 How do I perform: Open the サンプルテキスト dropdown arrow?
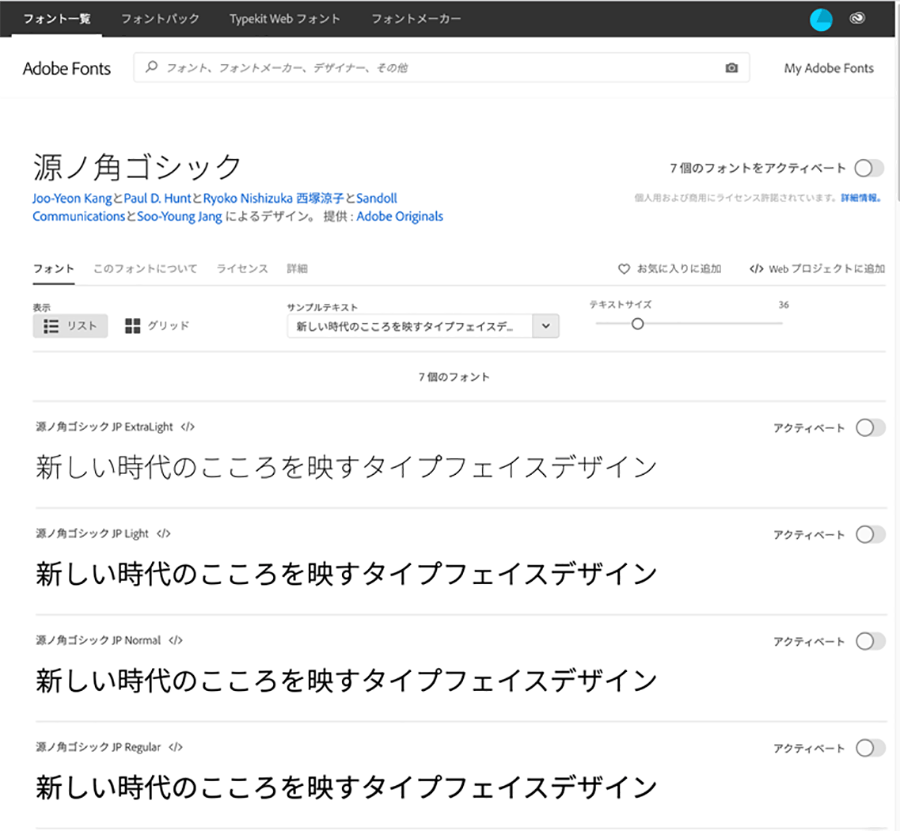546,326
